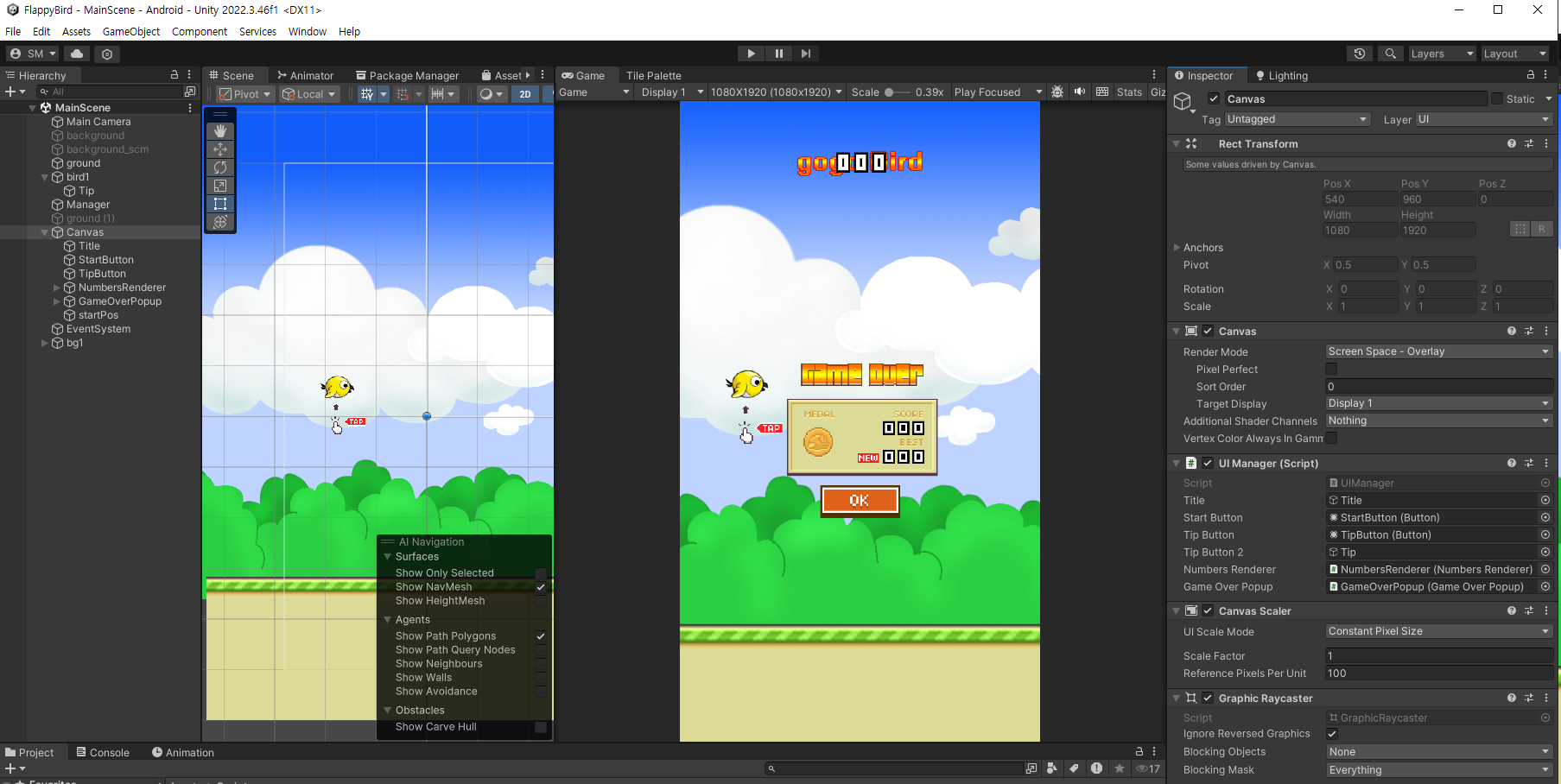The width and height of the screenshot is (1561, 784).
Task: Open Rect Transform preset settings icon
Action: (1529, 143)
